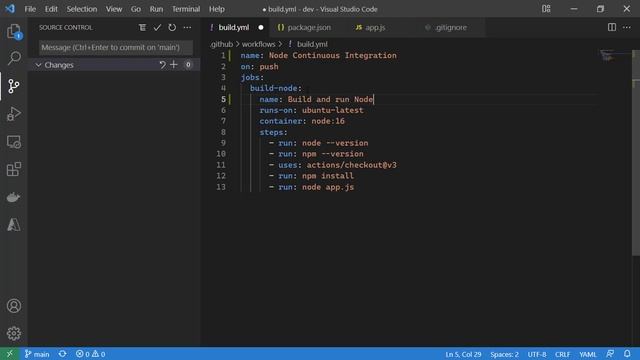
Task: Customize layout from title bar icon
Action: [546, 9]
